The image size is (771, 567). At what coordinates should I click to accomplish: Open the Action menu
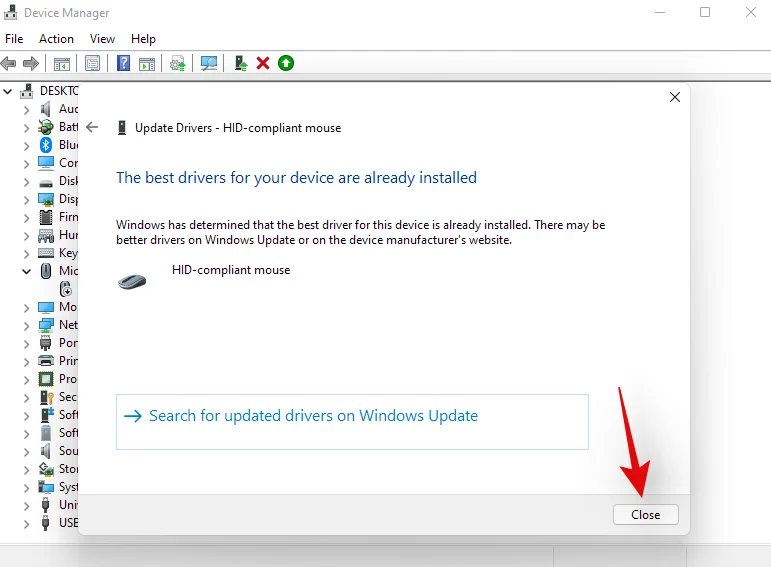point(57,39)
